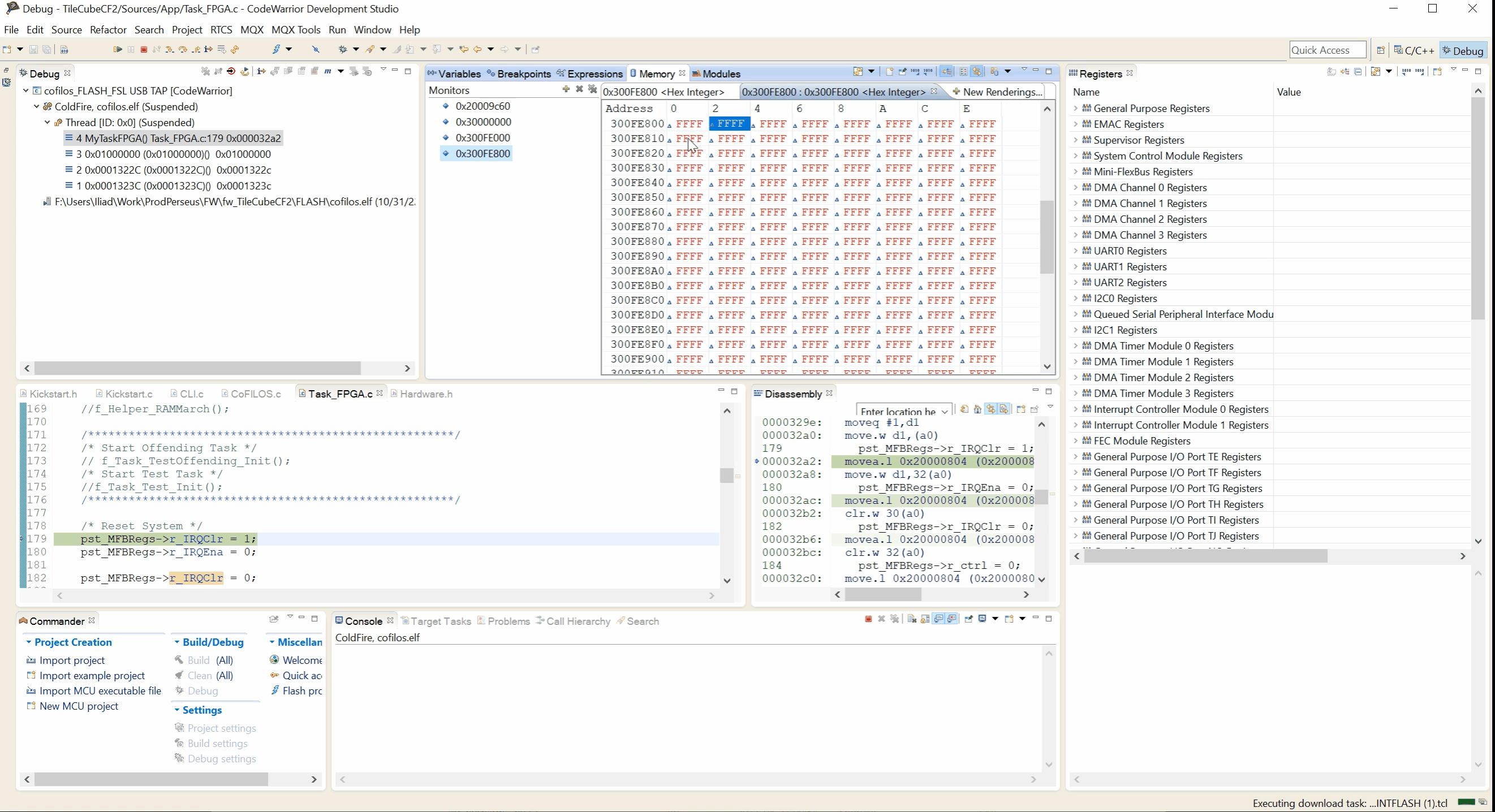Click the Resume debug button

pyautogui.click(x=118, y=49)
